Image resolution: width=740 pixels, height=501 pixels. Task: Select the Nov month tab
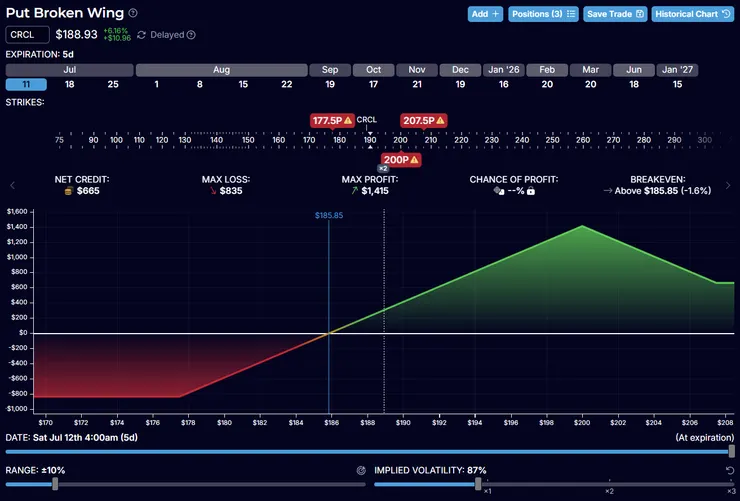417,70
